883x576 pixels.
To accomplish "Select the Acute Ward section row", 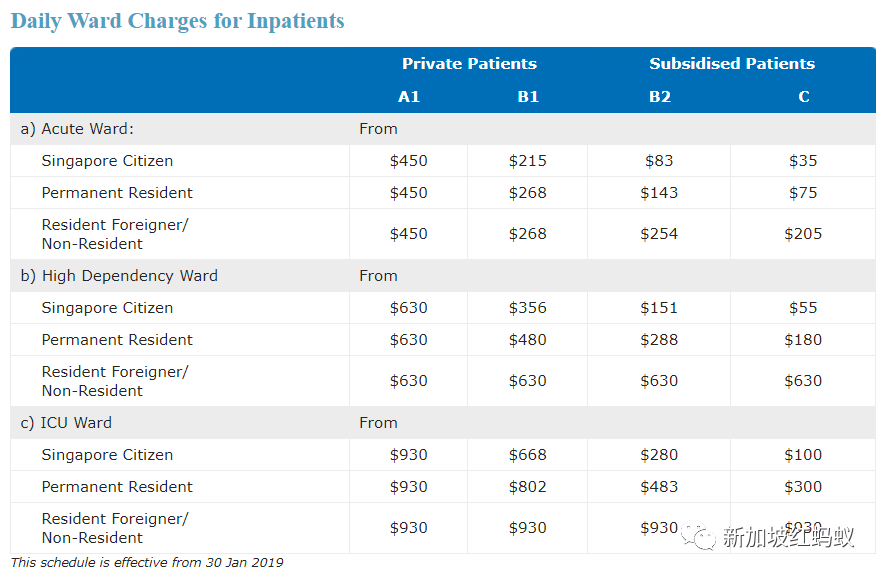I will (x=77, y=129).
